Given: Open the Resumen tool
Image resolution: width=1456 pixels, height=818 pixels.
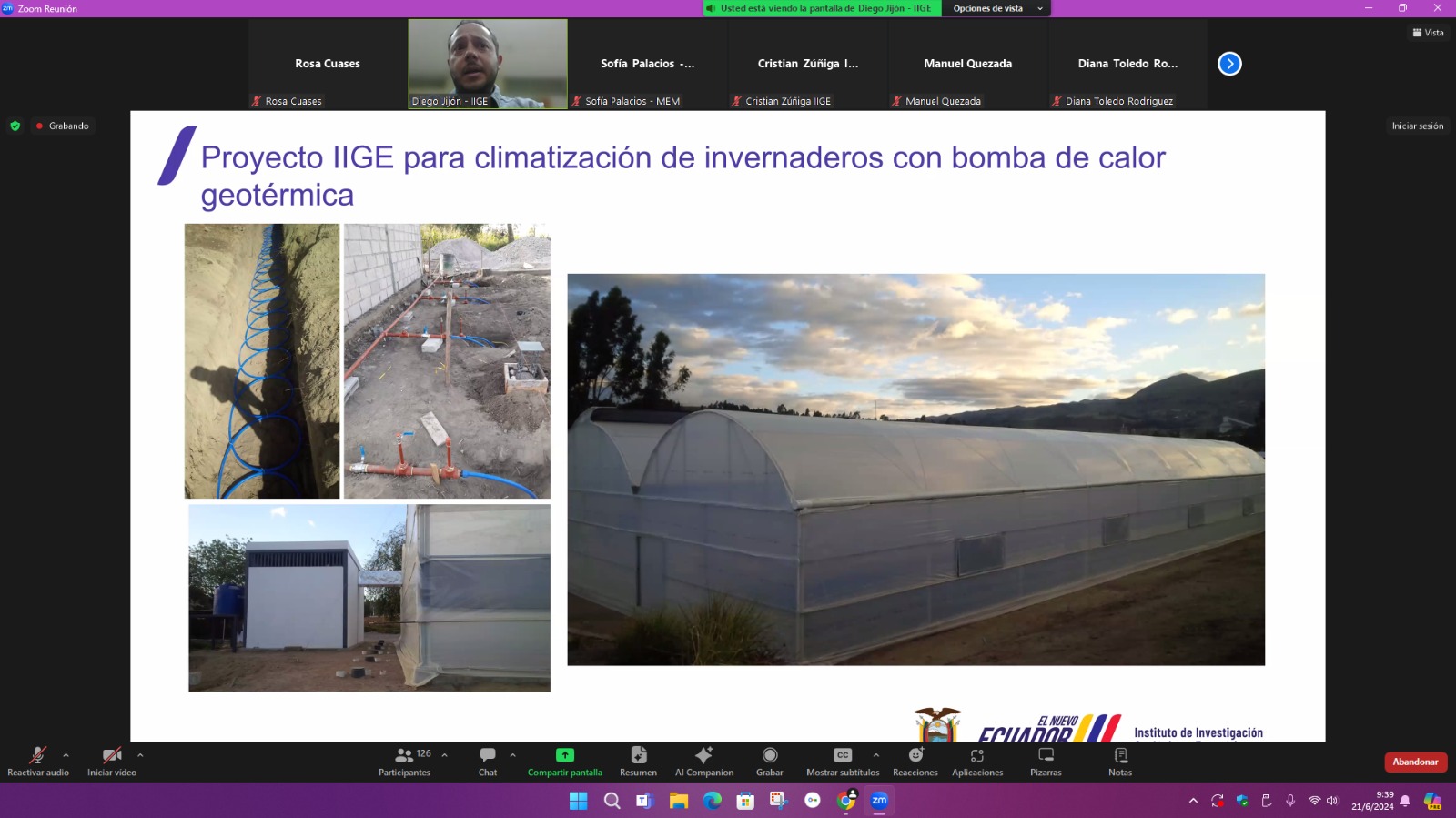Looking at the screenshot, I should [x=638, y=761].
